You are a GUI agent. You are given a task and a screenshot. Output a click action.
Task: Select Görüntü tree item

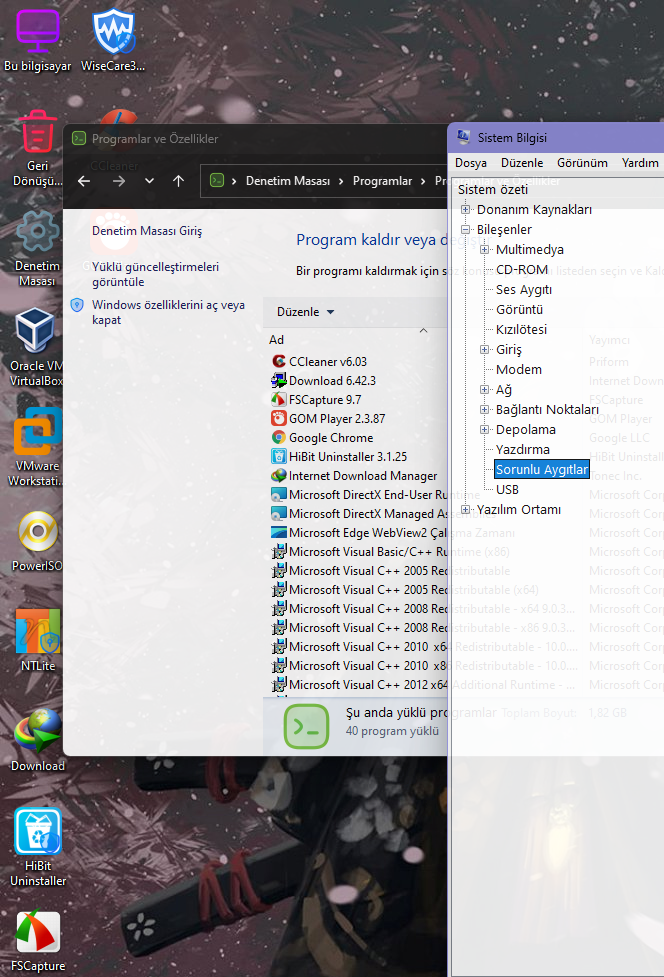click(519, 310)
